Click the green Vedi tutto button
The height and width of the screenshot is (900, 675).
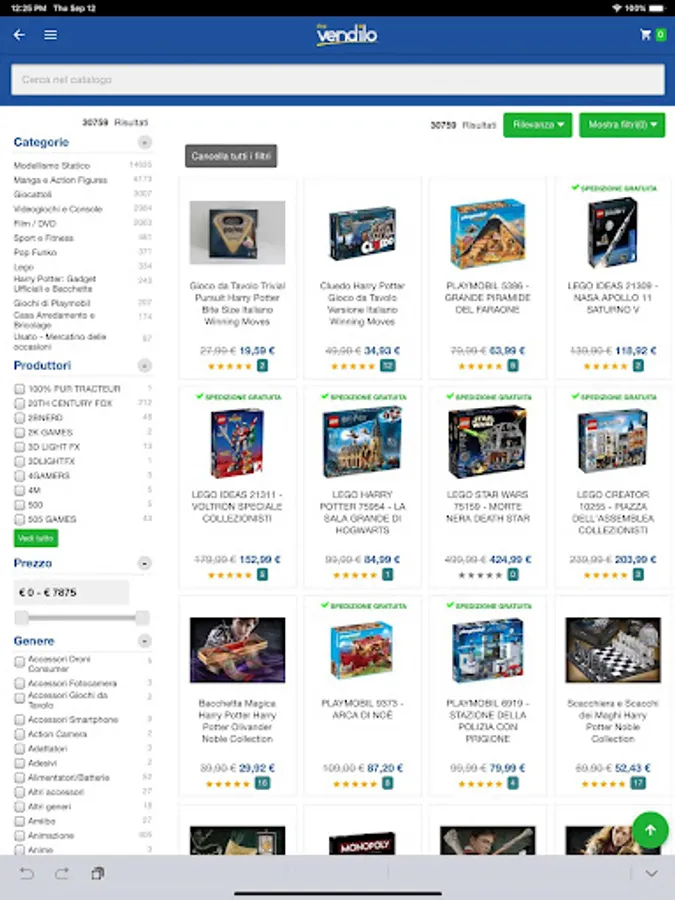coord(36,538)
